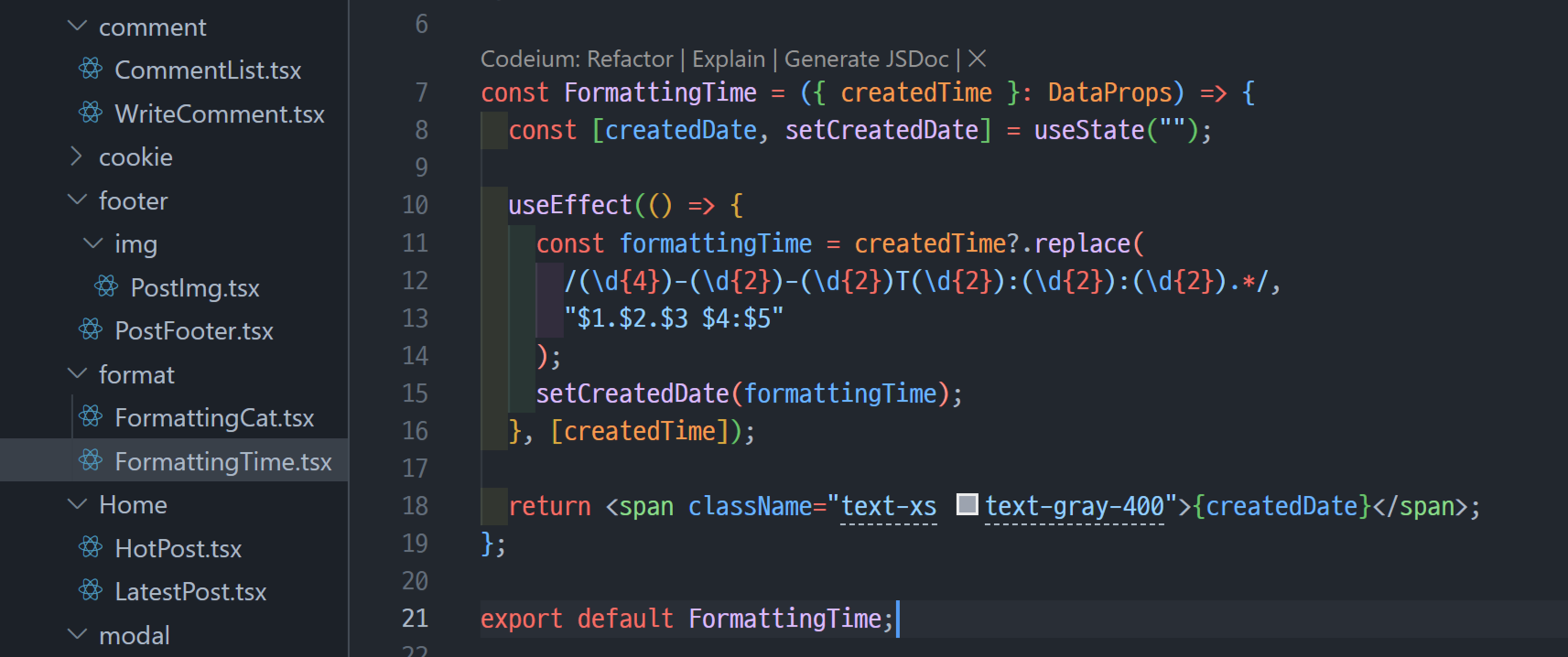Open WriteComment.tsx file
This screenshot has width=1568, height=657.
220,113
